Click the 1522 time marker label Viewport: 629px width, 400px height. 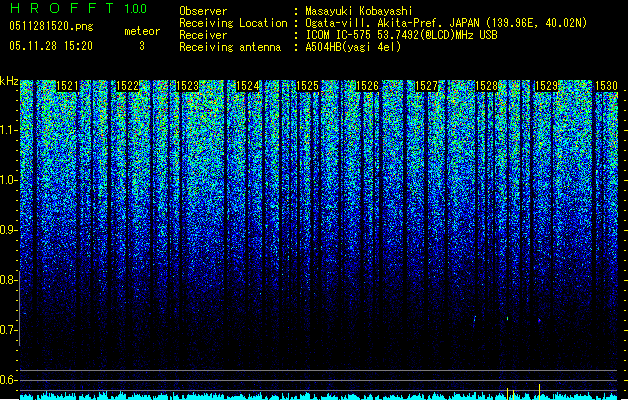pyautogui.click(x=127, y=86)
